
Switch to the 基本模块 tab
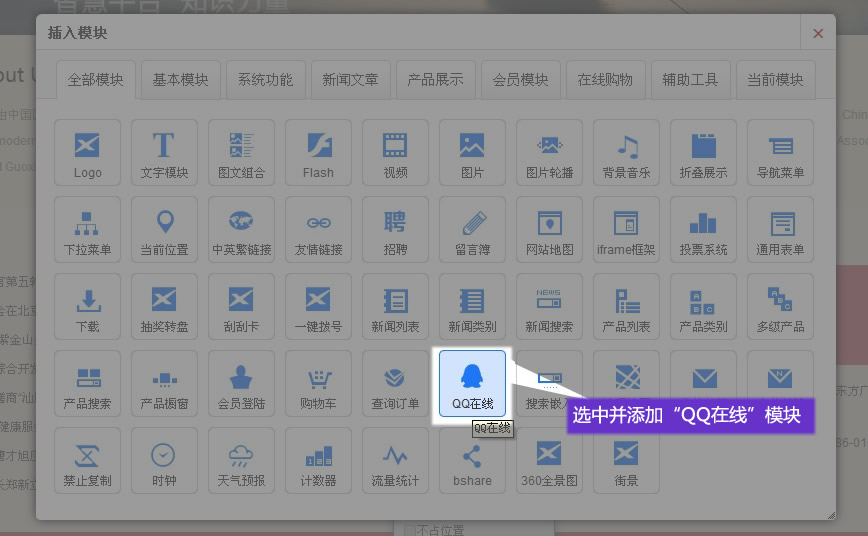[x=180, y=80]
